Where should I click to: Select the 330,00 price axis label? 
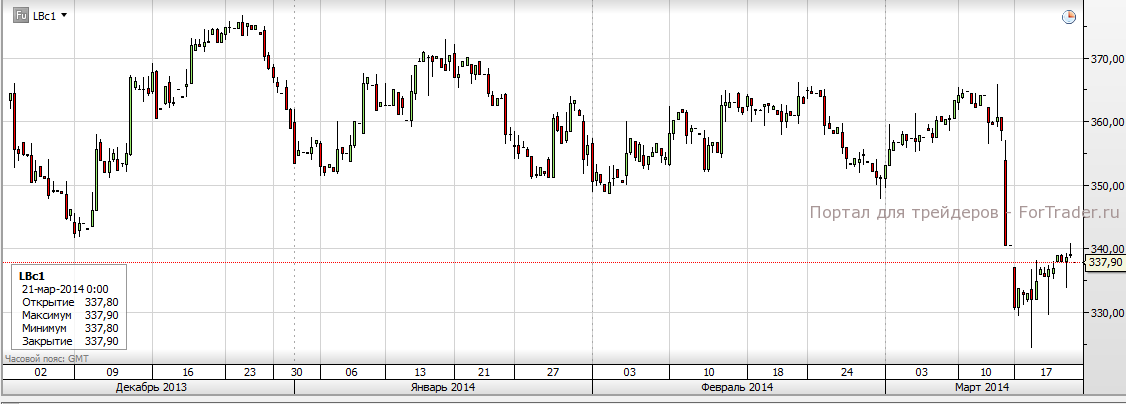point(1106,313)
